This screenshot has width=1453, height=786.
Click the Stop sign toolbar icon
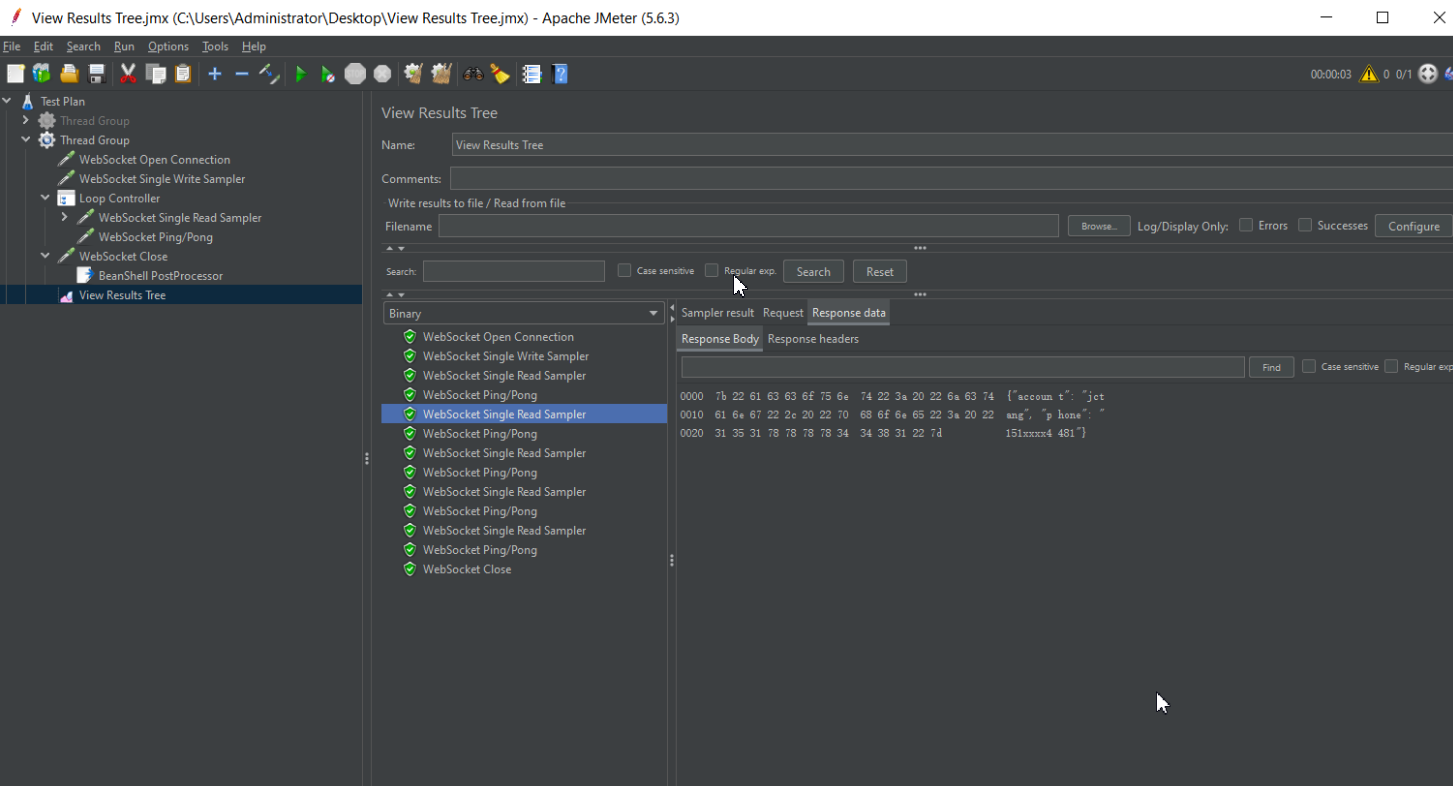click(x=355, y=74)
